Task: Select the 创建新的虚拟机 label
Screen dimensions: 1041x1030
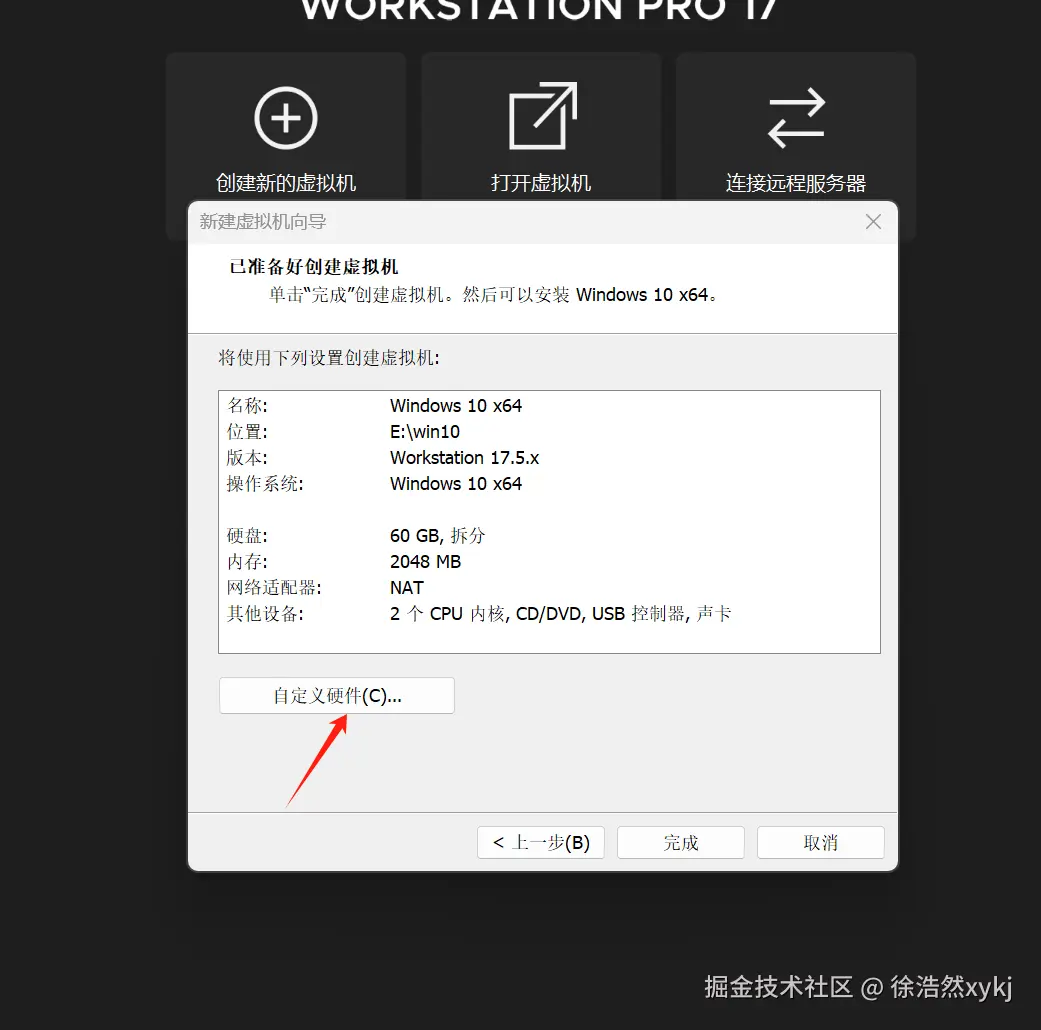Action: 286,183
